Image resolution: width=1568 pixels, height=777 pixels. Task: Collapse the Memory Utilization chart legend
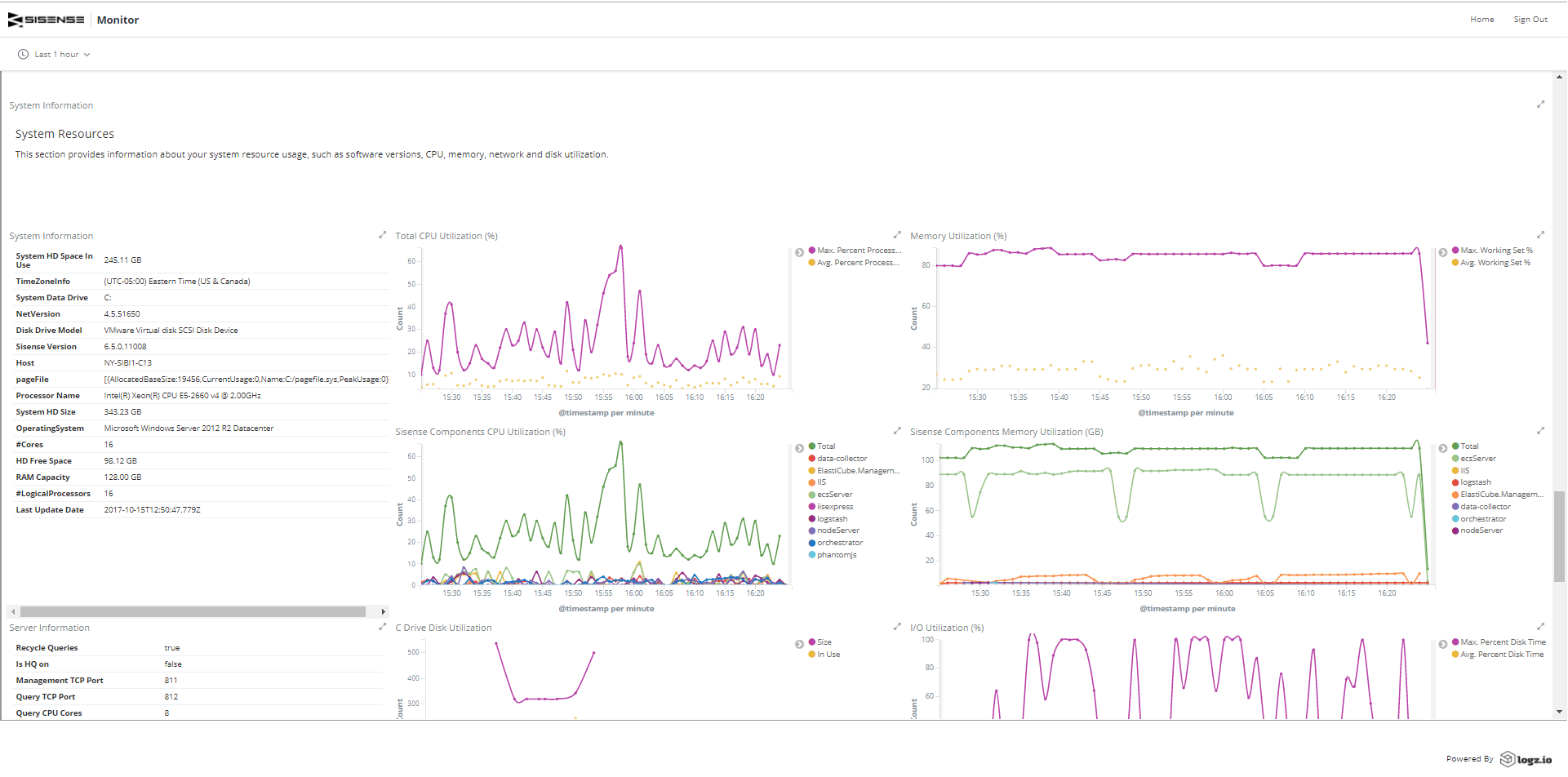tap(1441, 251)
